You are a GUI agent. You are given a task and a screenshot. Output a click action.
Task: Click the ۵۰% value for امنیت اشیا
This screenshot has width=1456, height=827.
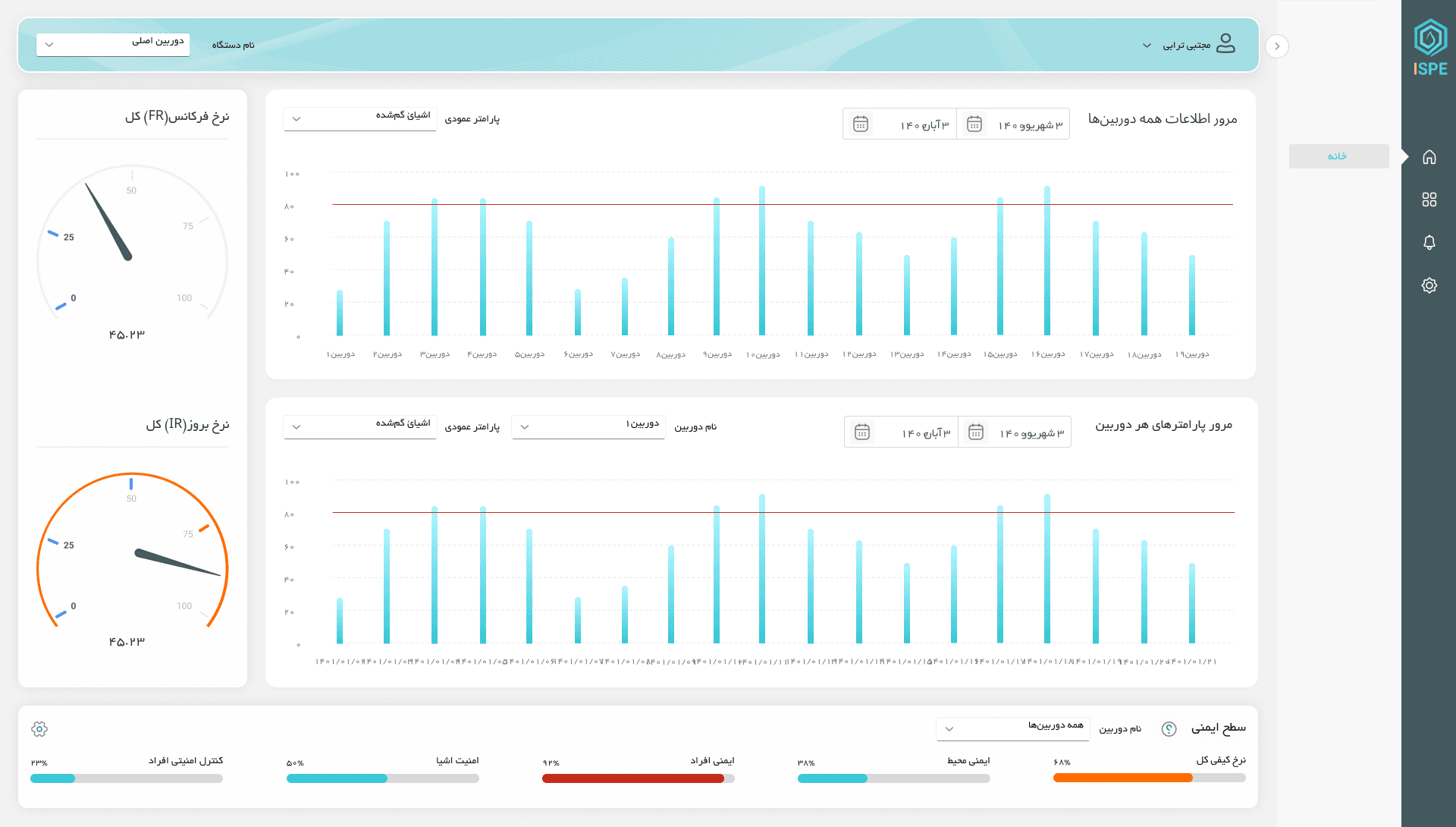tap(296, 763)
